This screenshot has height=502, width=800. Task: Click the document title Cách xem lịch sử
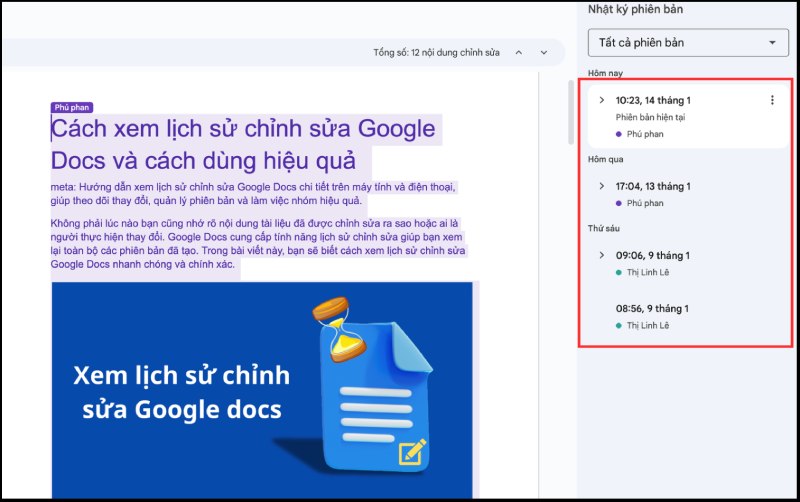pos(243,144)
